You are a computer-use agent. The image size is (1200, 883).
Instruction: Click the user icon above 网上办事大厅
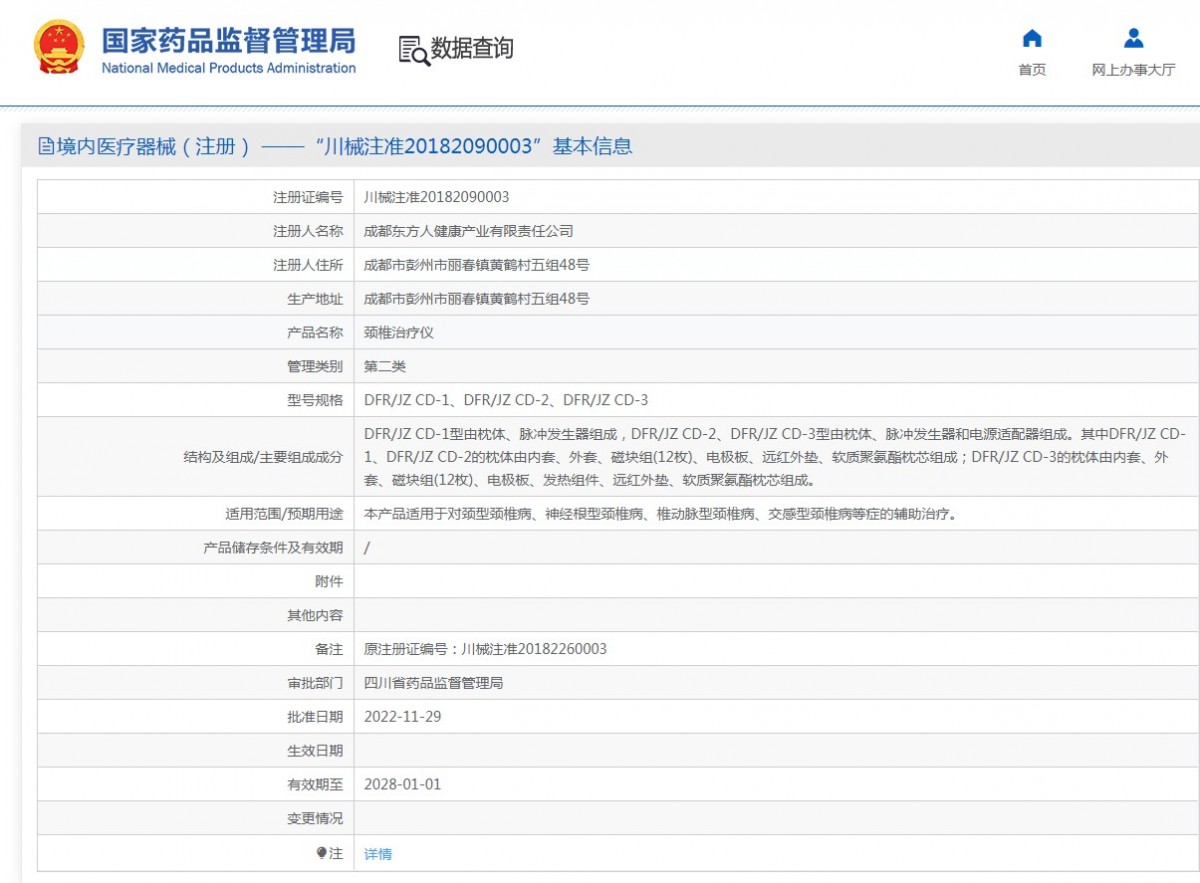tap(1133, 39)
